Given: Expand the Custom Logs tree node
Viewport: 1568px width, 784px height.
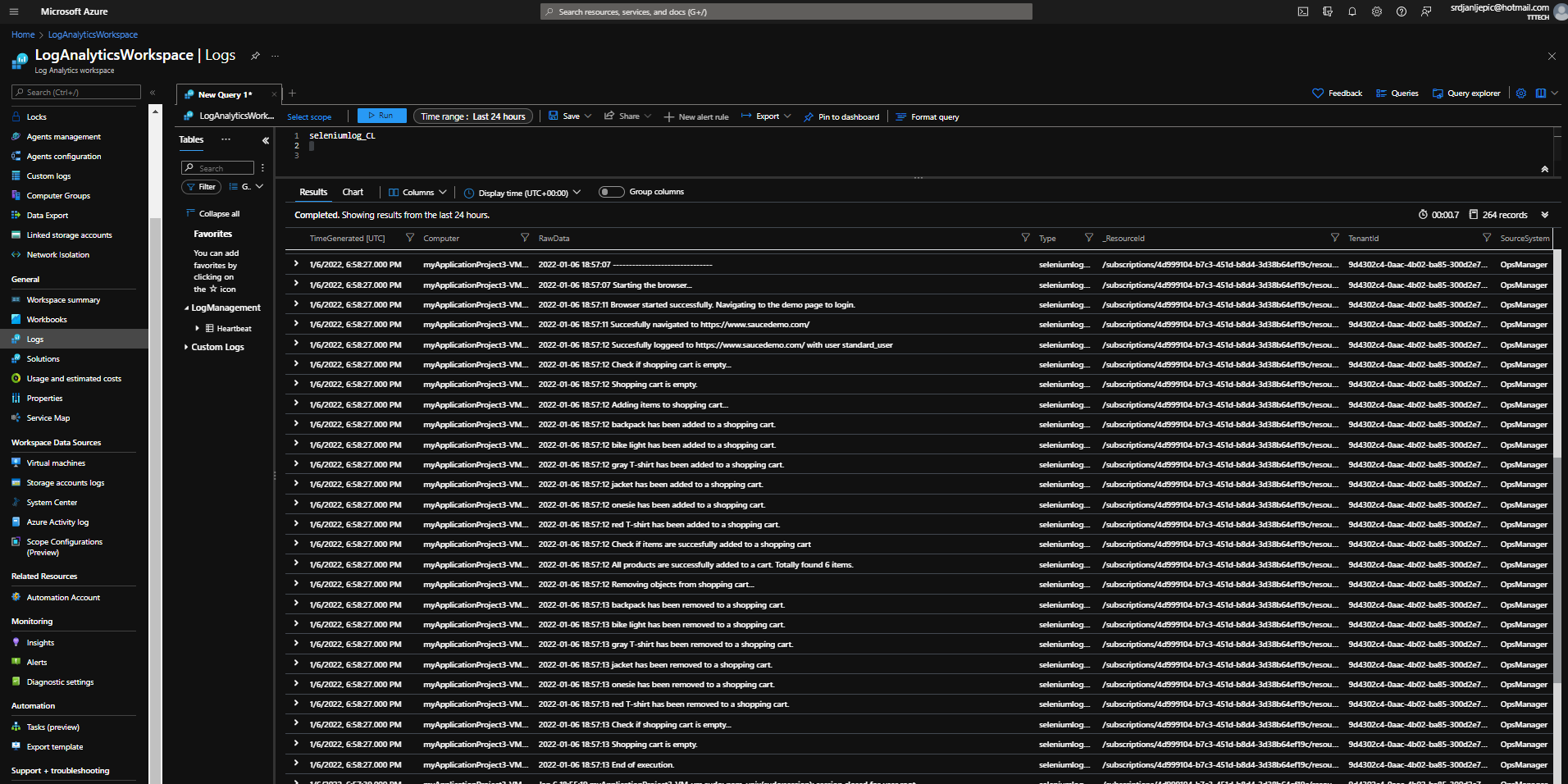Looking at the screenshot, I should point(186,347).
